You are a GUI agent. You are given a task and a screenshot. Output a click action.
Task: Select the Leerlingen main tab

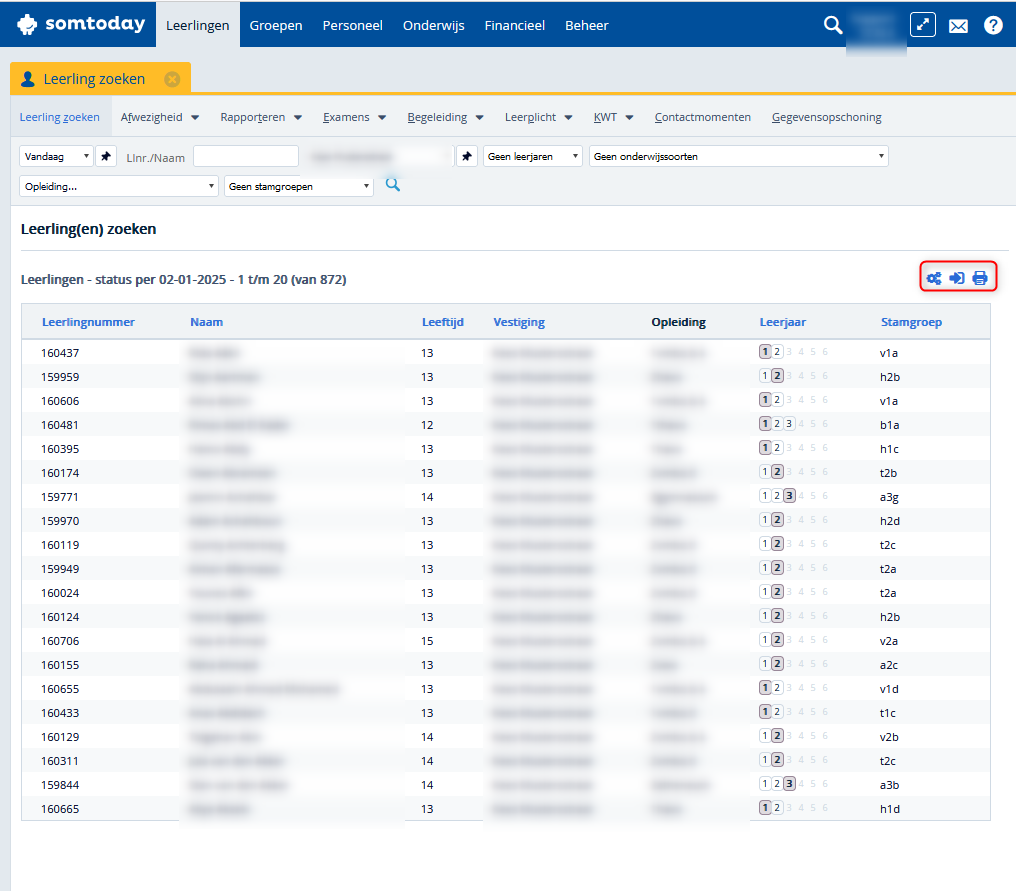(x=198, y=25)
